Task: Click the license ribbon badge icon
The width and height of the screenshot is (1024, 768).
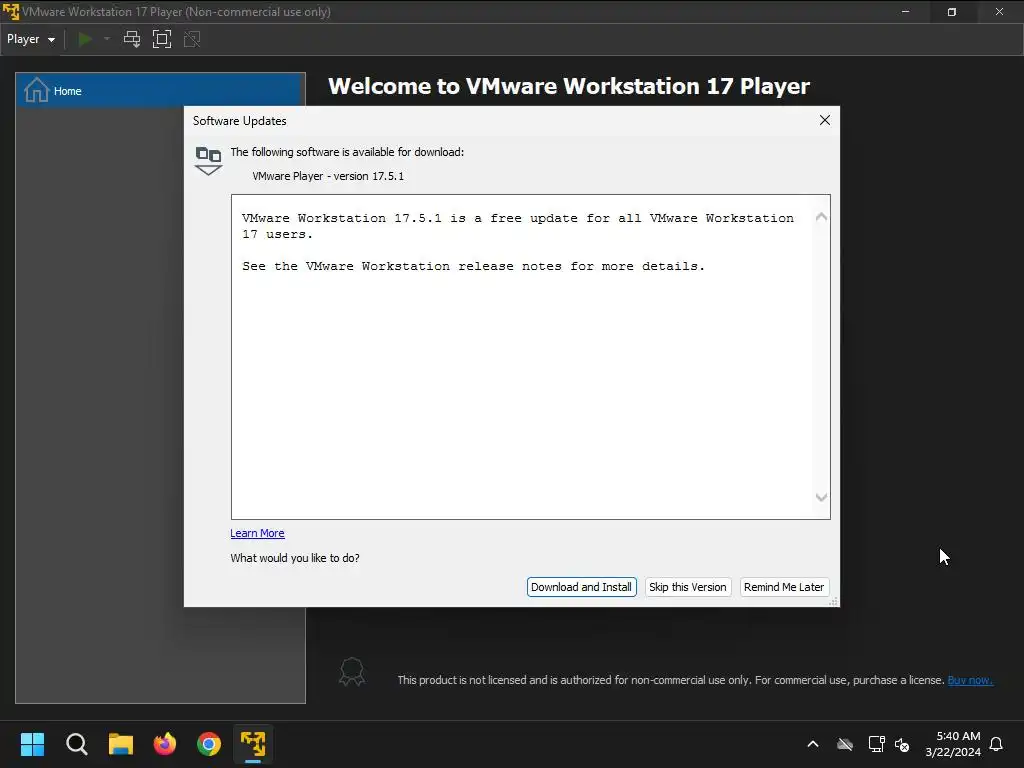Action: [352, 672]
